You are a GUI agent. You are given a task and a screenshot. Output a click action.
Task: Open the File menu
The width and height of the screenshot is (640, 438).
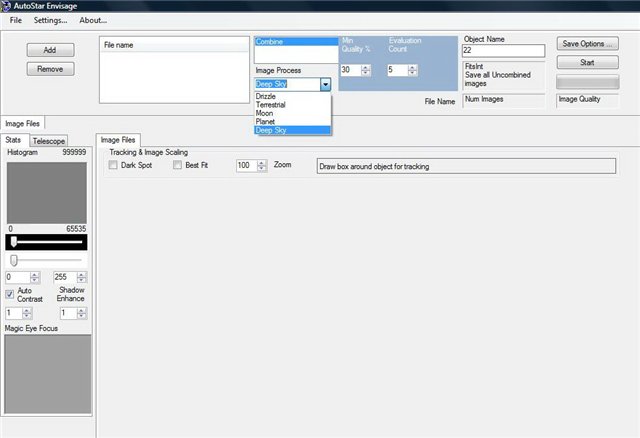coord(16,20)
